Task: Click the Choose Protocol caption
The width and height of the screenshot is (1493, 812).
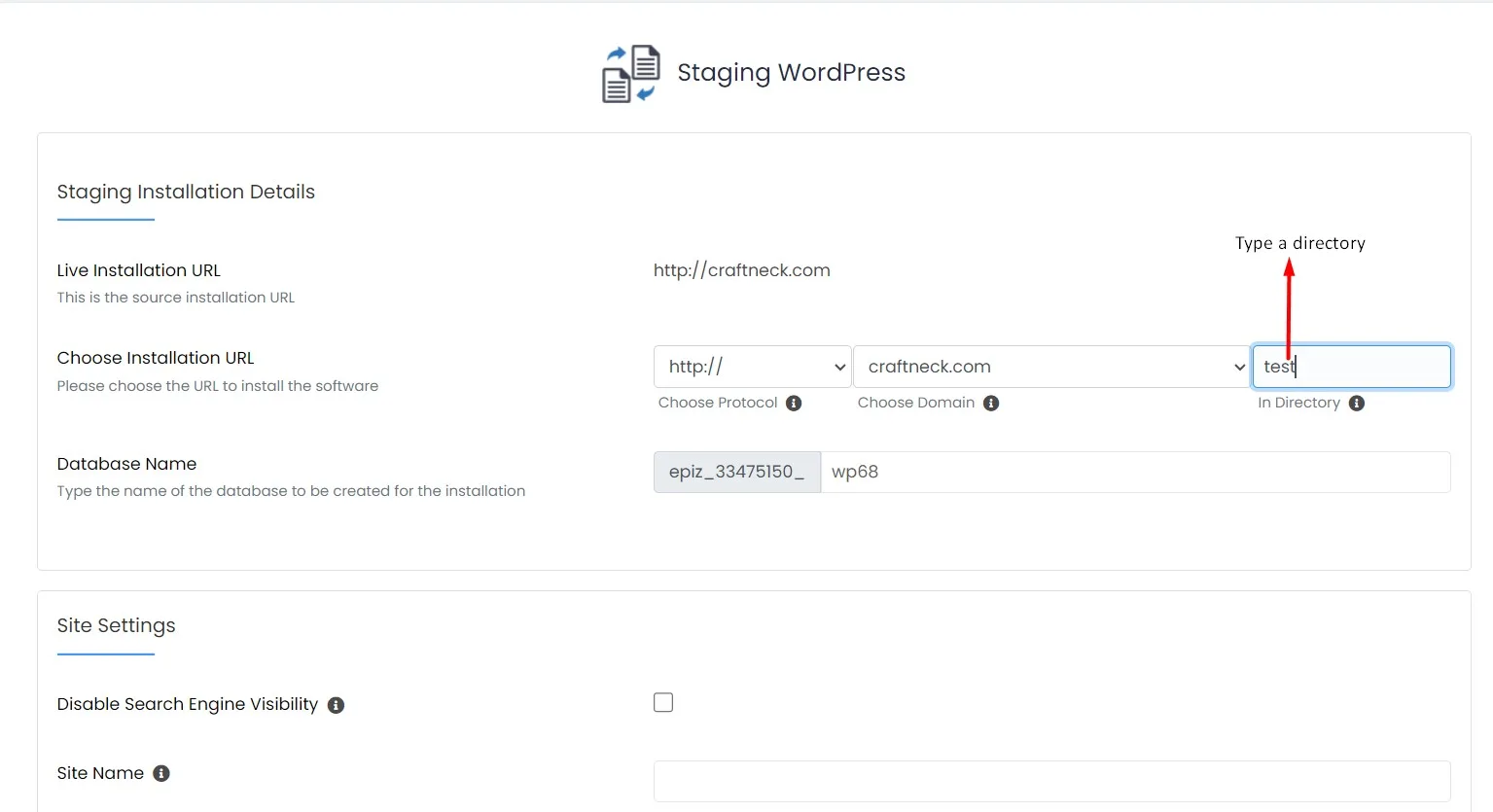Action: click(x=718, y=403)
